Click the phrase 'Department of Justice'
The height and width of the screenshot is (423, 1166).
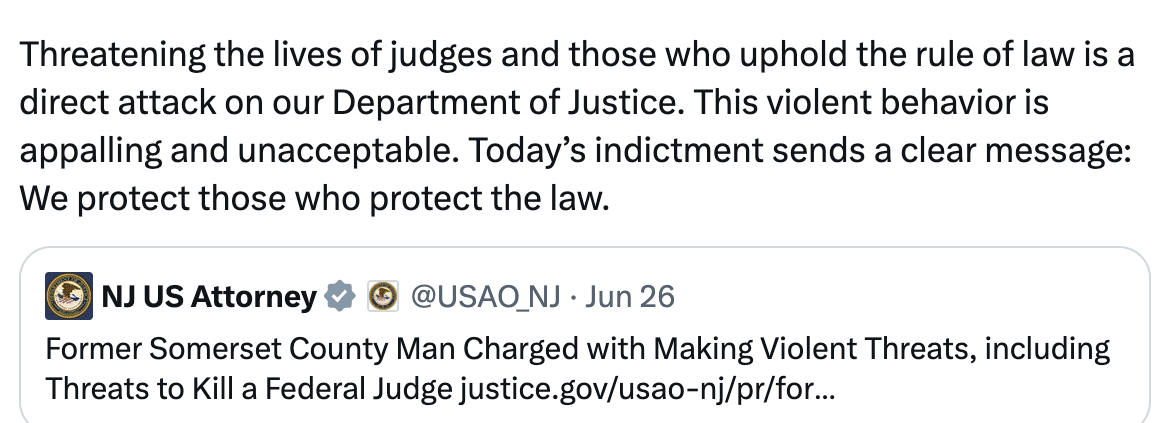click(506, 102)
